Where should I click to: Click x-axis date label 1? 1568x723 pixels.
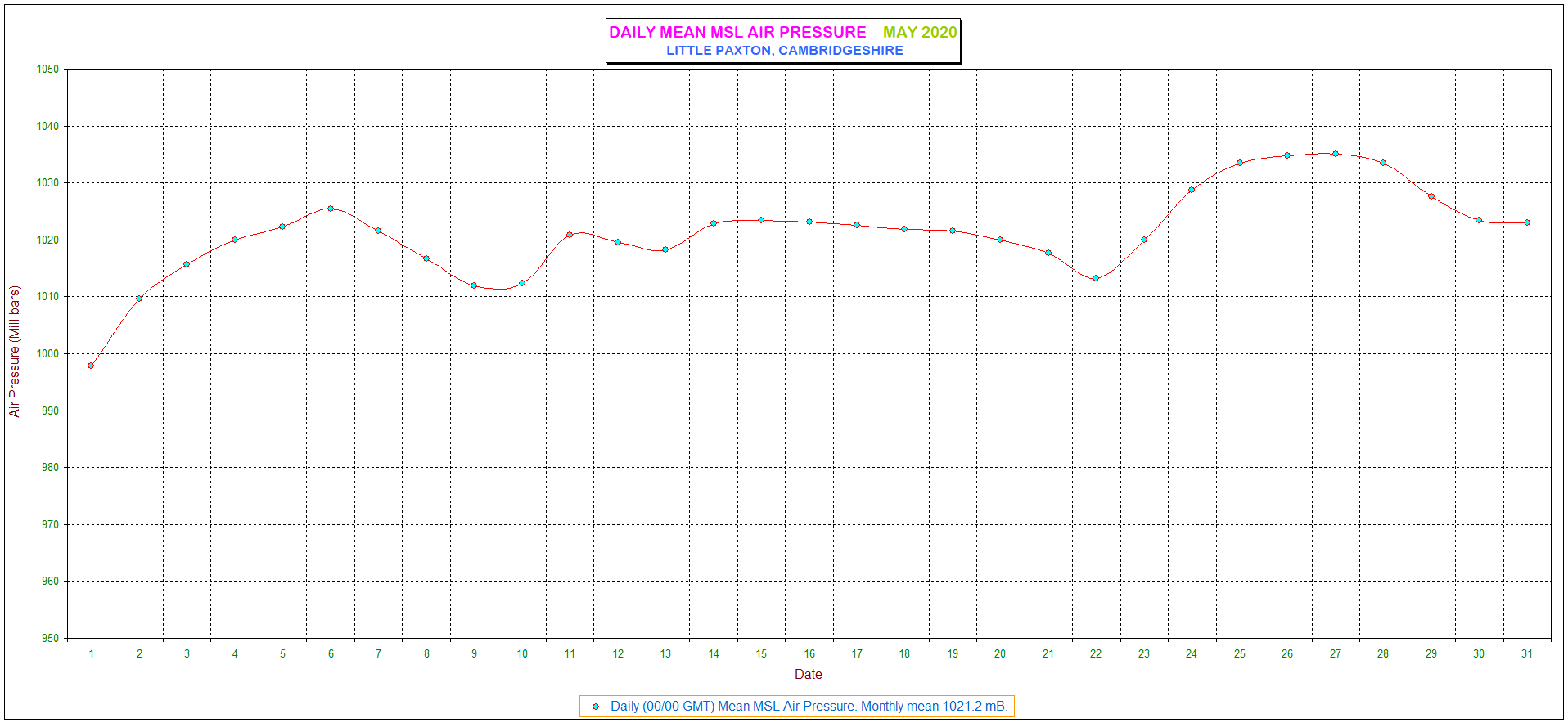click(91, 653)
